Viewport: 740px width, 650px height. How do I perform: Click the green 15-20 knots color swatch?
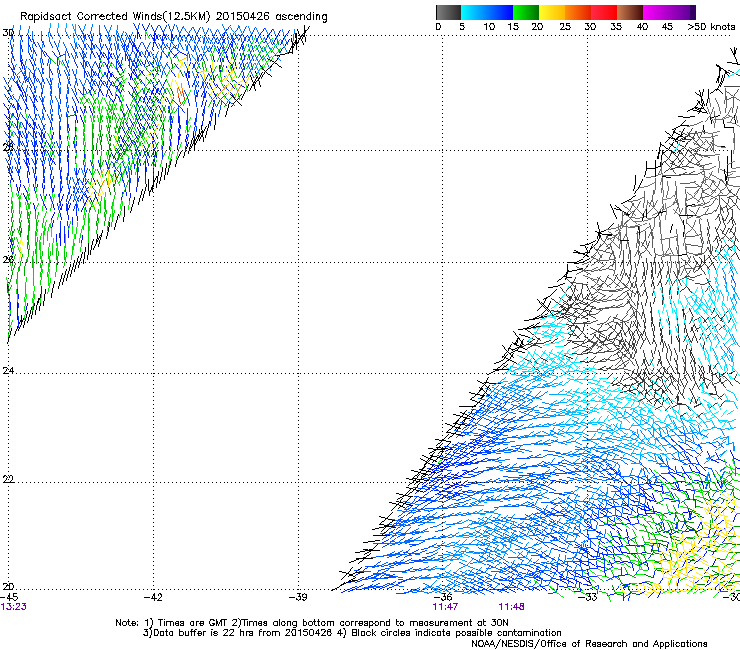tap(526, 12)
